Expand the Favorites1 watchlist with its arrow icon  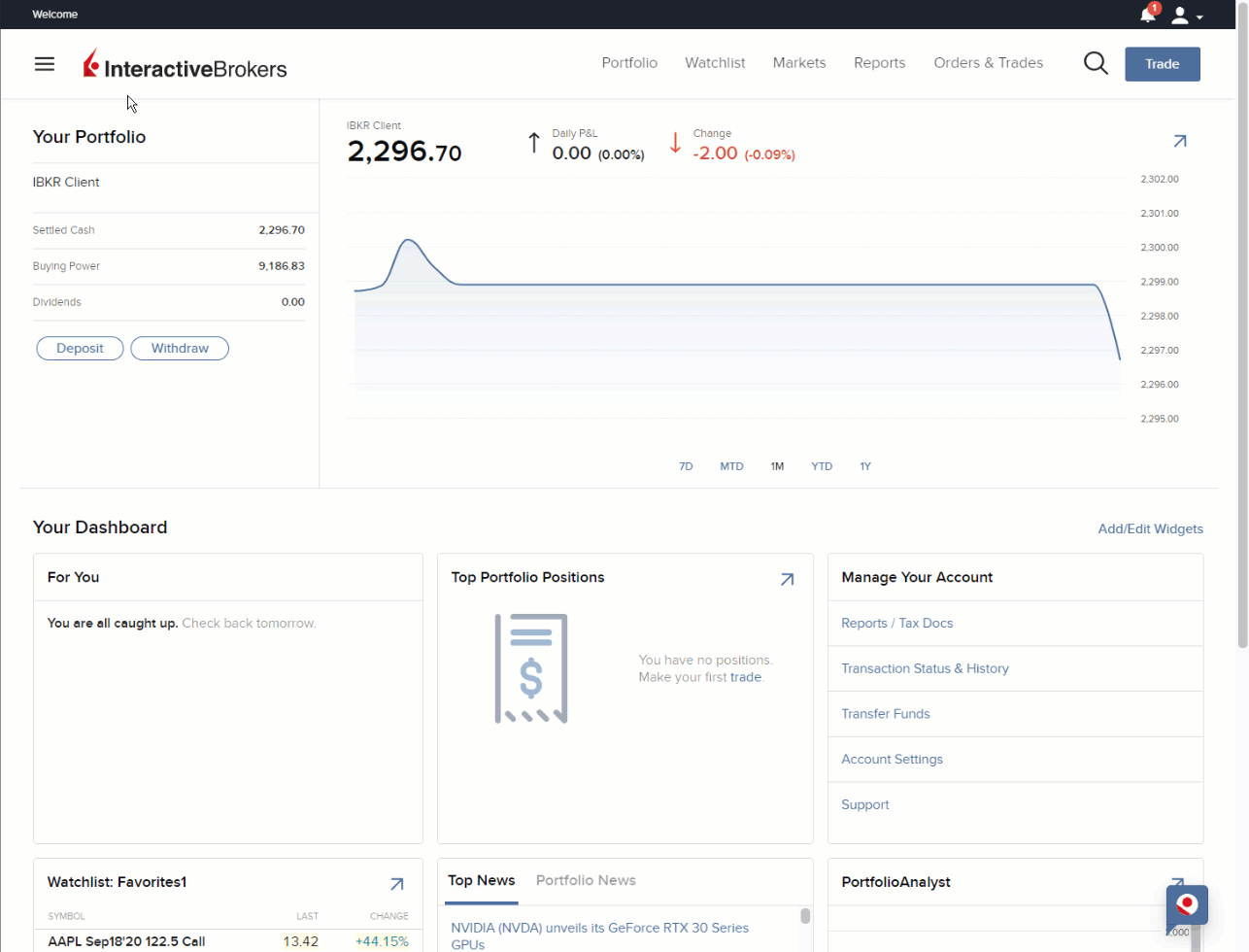396,884
